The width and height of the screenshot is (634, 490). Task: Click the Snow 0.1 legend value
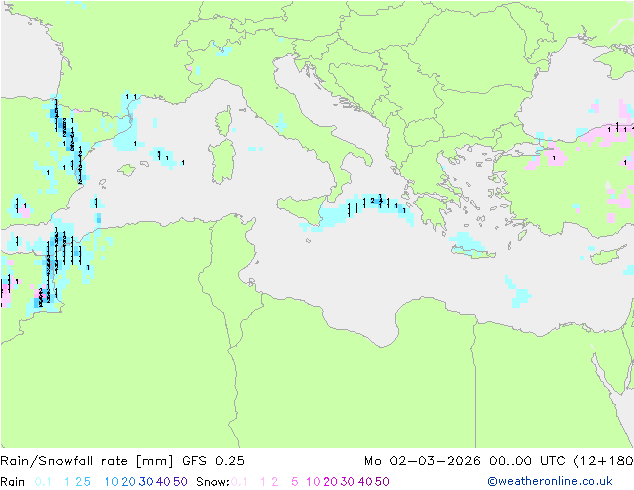[239, 482]
